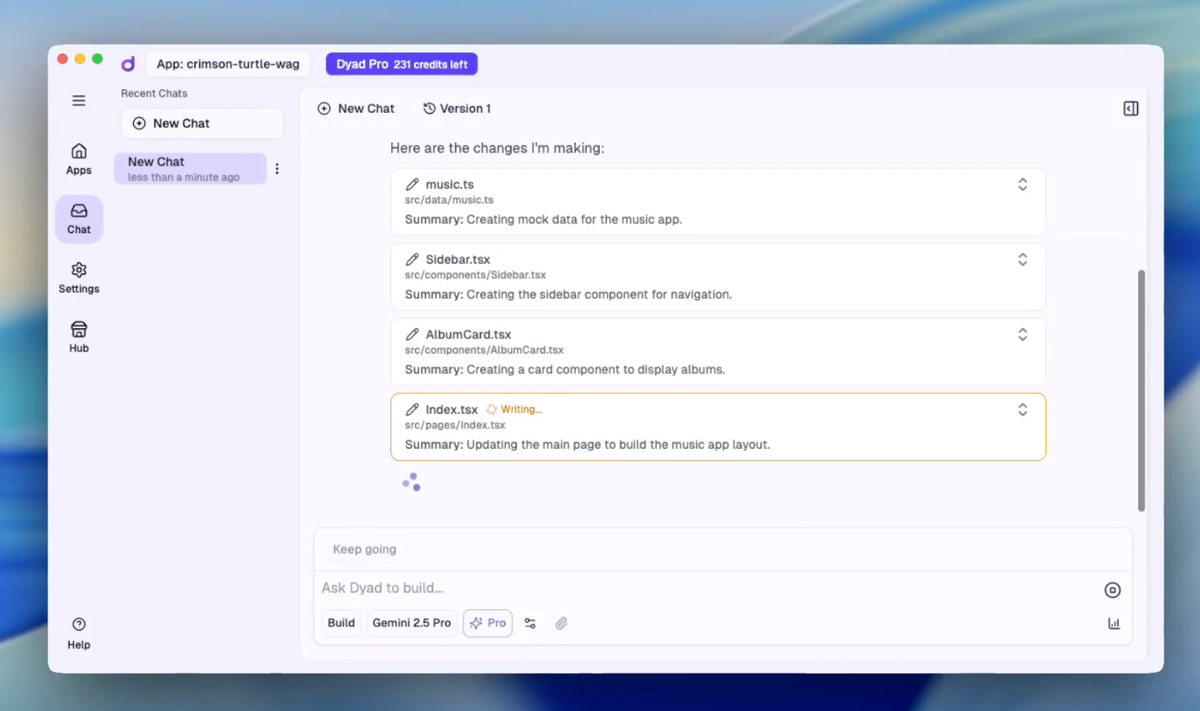Viewport: 1200px width, 711px height.
Task: Click the Dyad Pro credits button
Action: (x=402, y=64)
